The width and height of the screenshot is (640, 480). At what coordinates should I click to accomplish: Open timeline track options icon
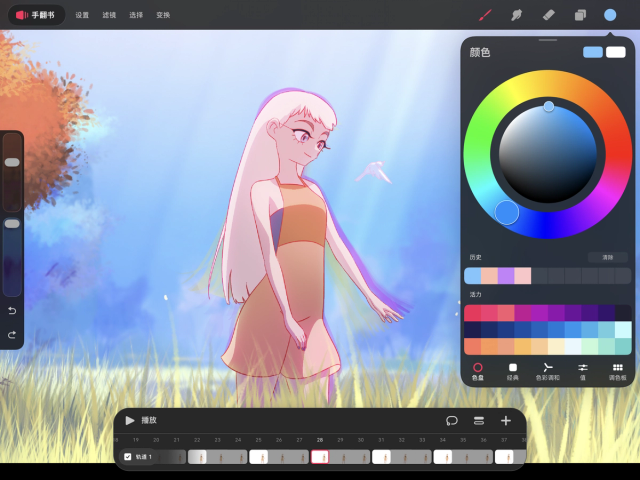coord(479,421)
